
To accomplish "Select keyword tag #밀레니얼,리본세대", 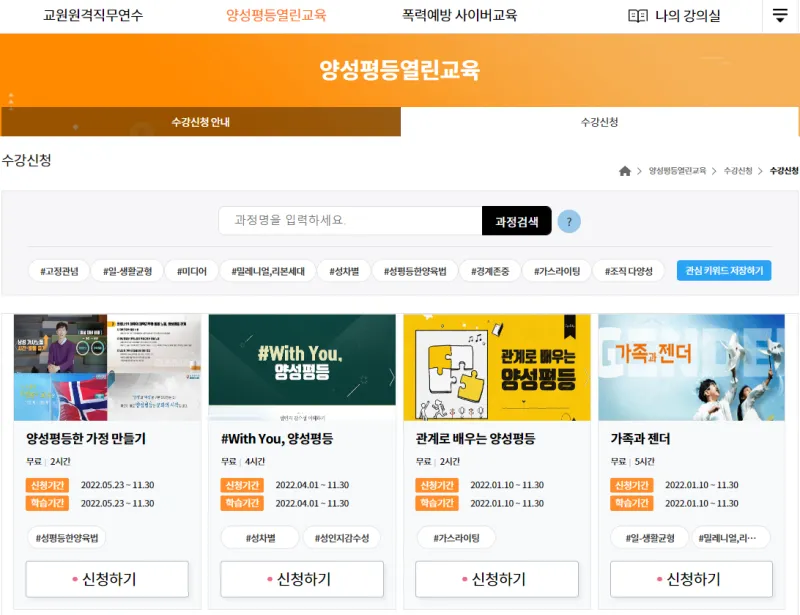I will [x=268, y=271].
